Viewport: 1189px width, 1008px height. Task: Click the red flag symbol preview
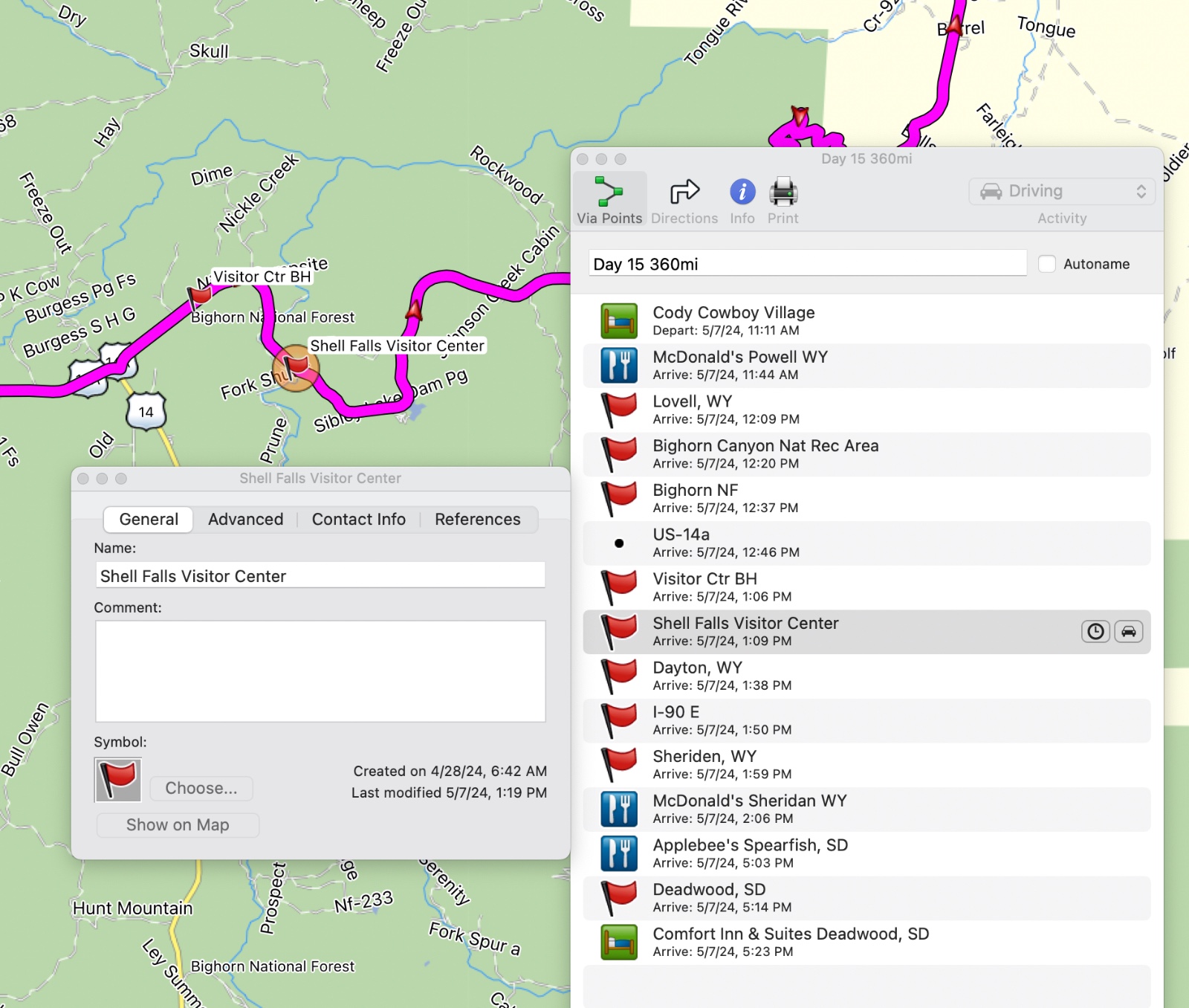pyautogui.click(x=118, y=780)
